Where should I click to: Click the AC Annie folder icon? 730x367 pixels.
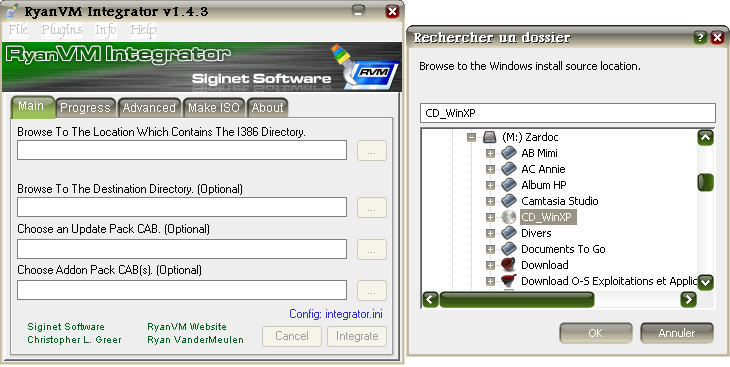[x=509, y=169]
